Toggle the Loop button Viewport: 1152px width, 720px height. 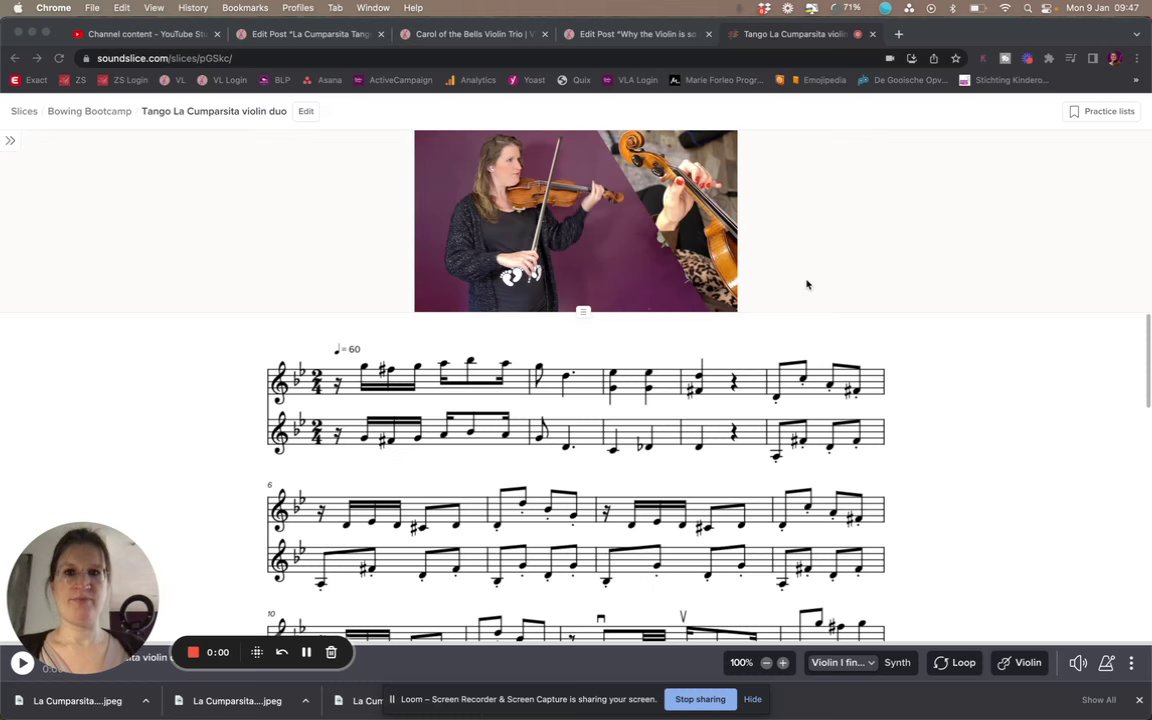pyautogui.click(x=954, y=663)
